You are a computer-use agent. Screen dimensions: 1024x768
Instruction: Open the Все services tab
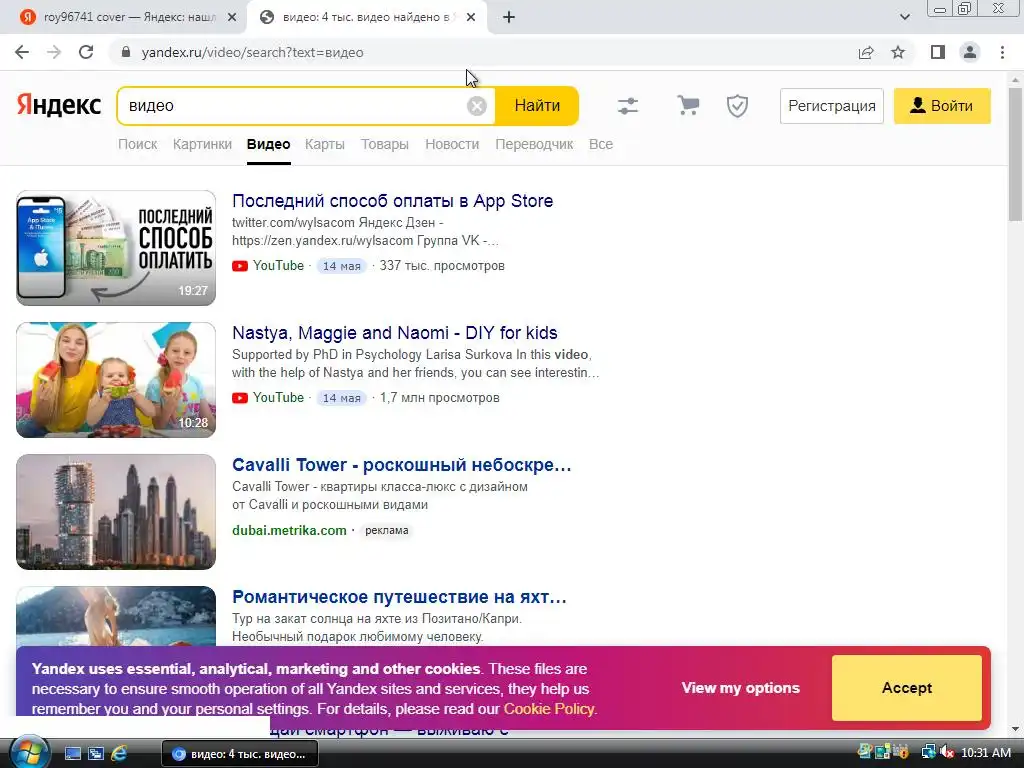point(600,144)
